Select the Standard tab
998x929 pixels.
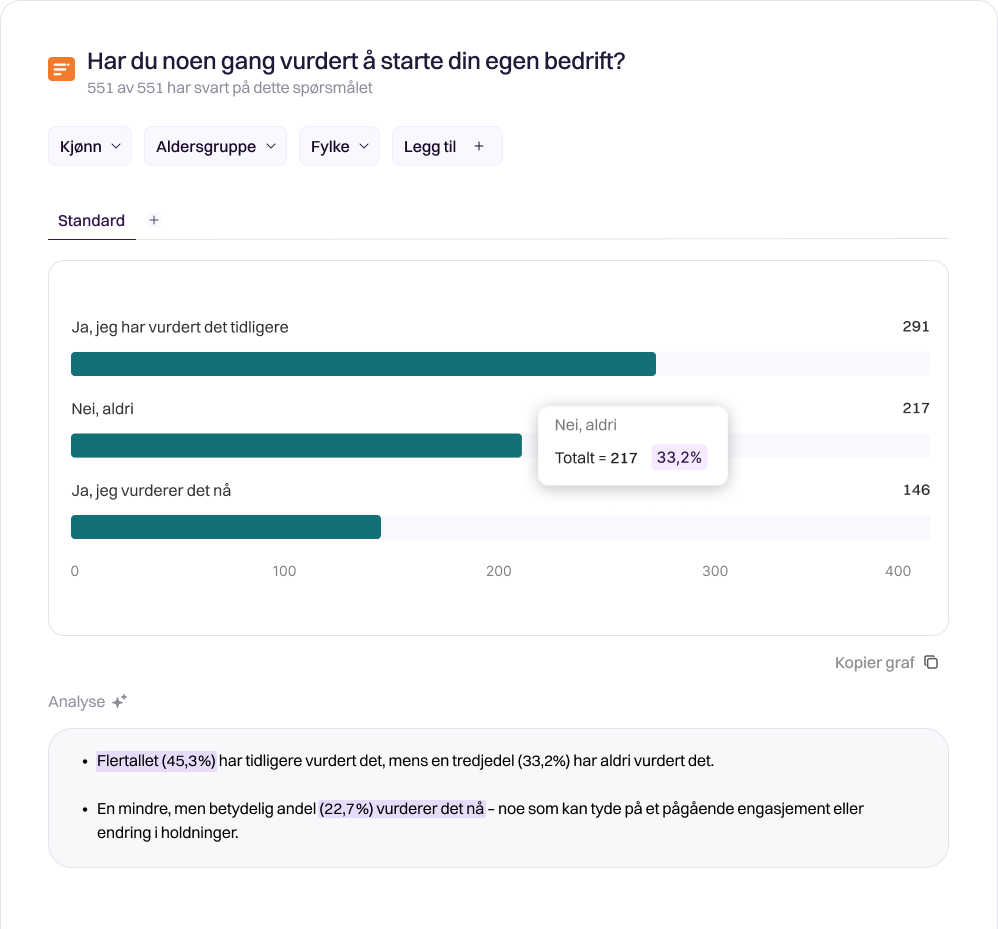(x=91, y=220)
